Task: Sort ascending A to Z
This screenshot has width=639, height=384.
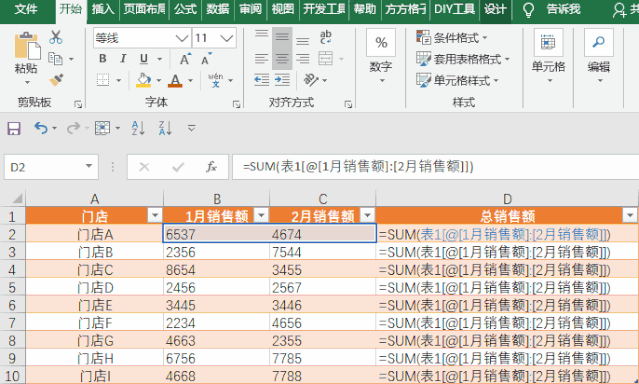Action: 138,128
